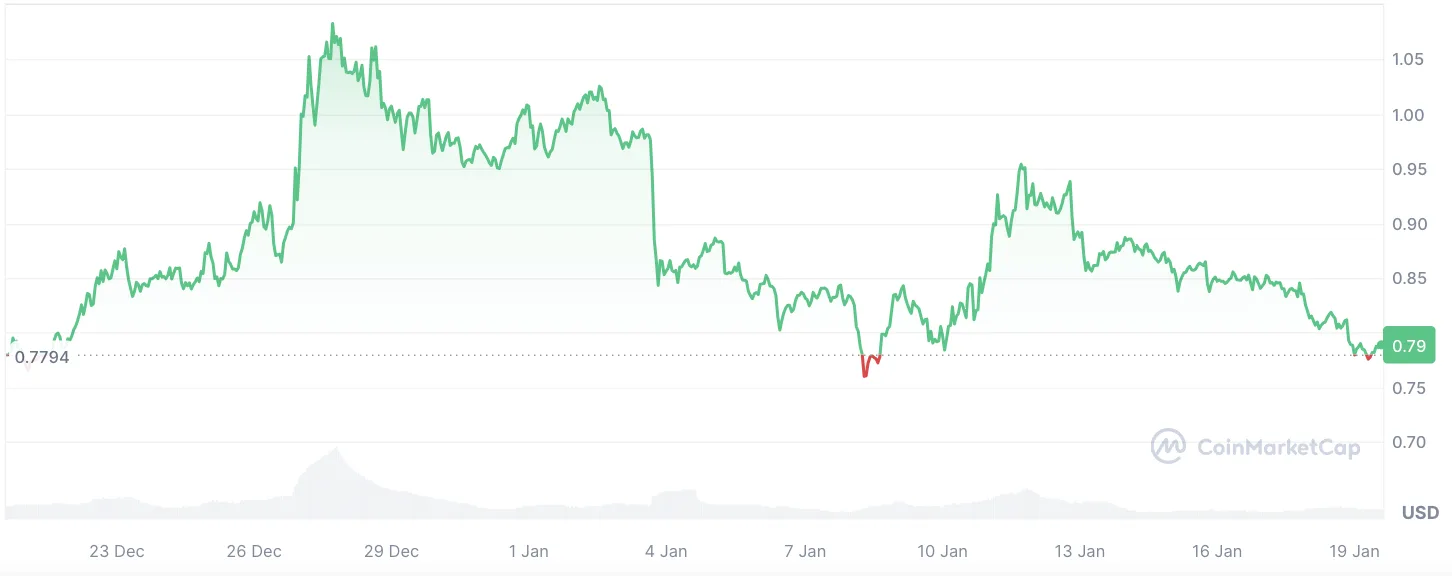Select the green 0.79 current price tag
This screenshot has width=1452, height=576.
coord(1409,346)
